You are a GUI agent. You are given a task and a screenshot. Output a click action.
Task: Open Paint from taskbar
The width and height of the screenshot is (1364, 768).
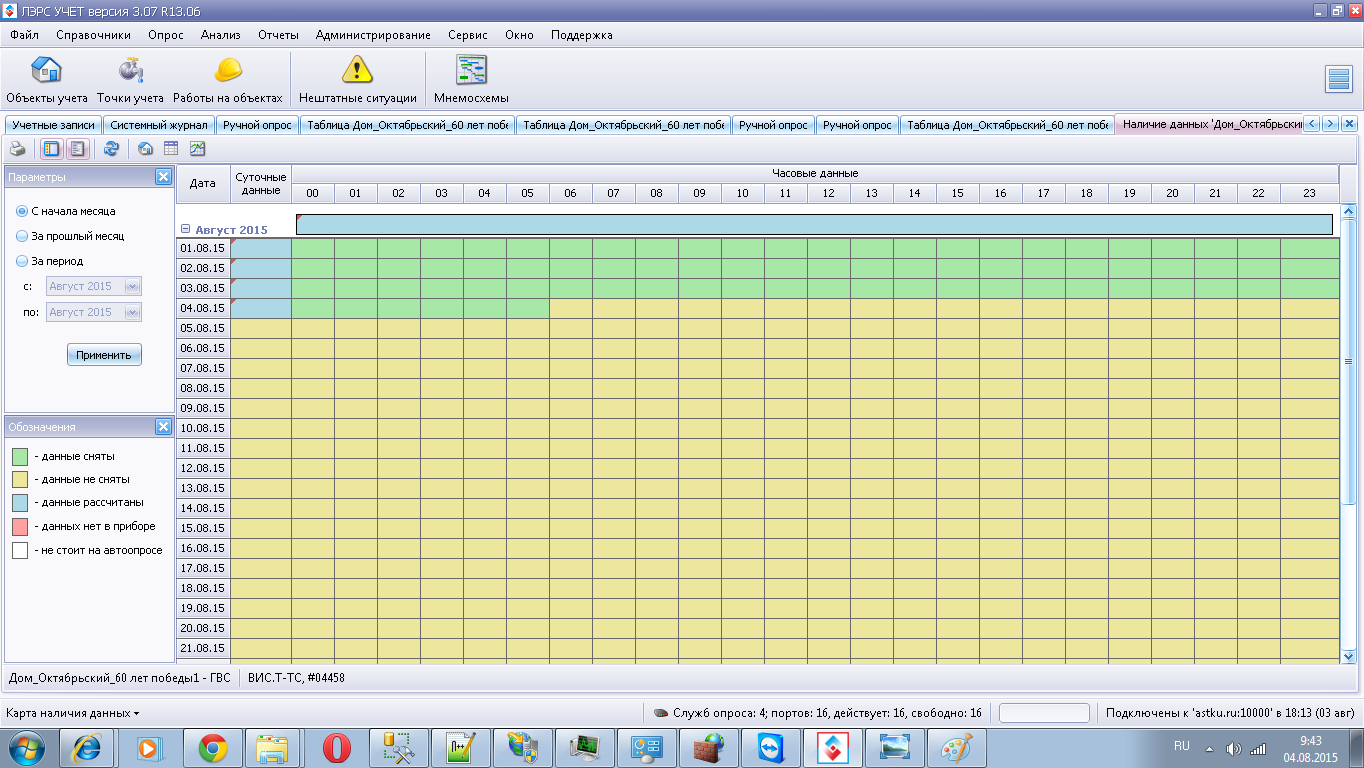tap(956, 747)
